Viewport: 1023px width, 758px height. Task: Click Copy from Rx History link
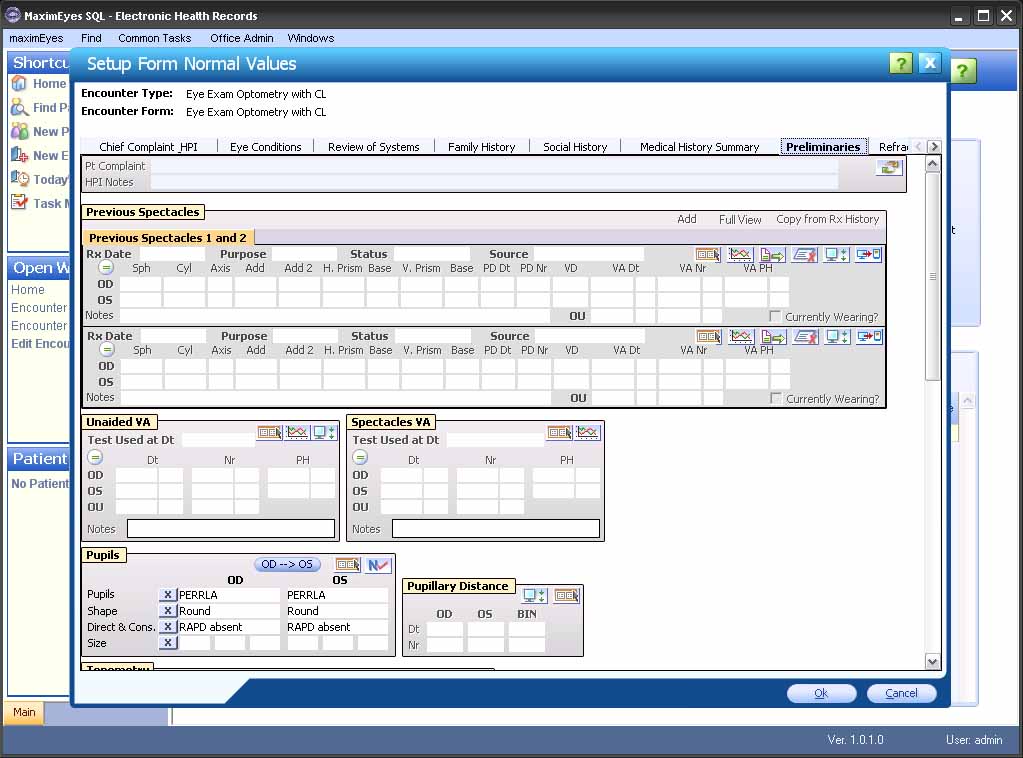[827, 219]
